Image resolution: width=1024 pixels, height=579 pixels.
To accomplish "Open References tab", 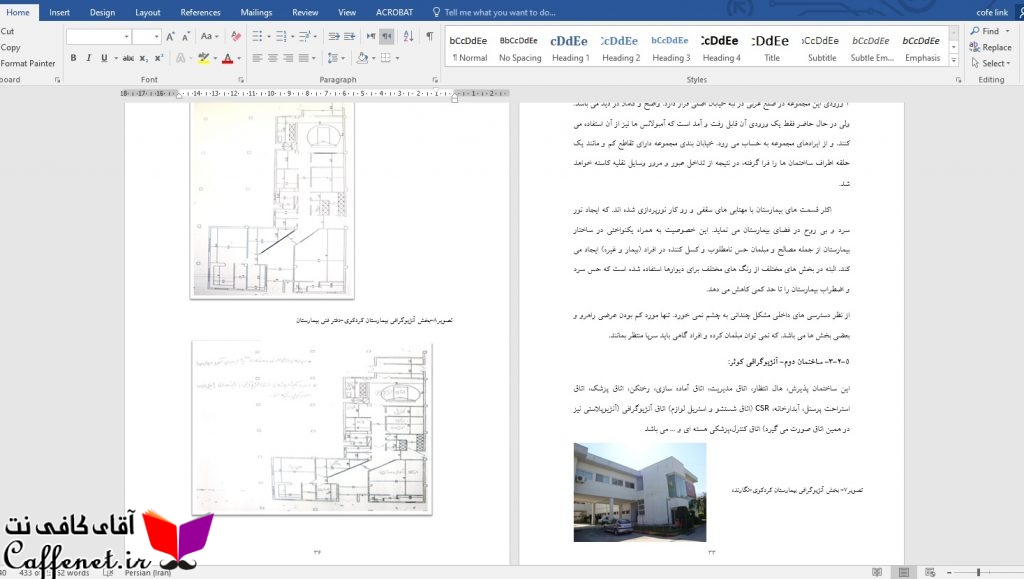I will point(200,12).
